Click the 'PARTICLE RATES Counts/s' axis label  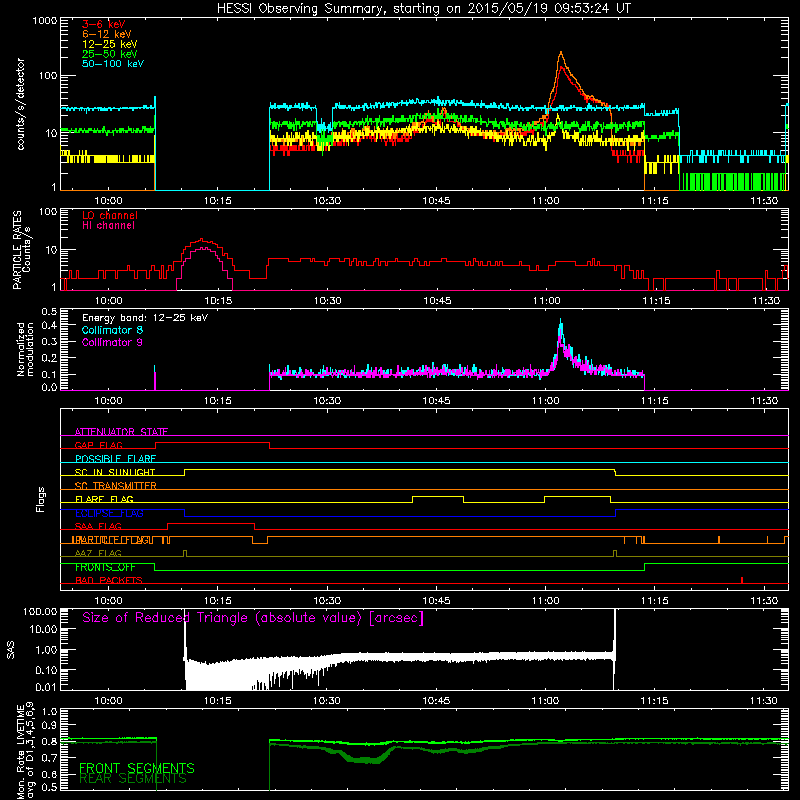tap(21, 250)
